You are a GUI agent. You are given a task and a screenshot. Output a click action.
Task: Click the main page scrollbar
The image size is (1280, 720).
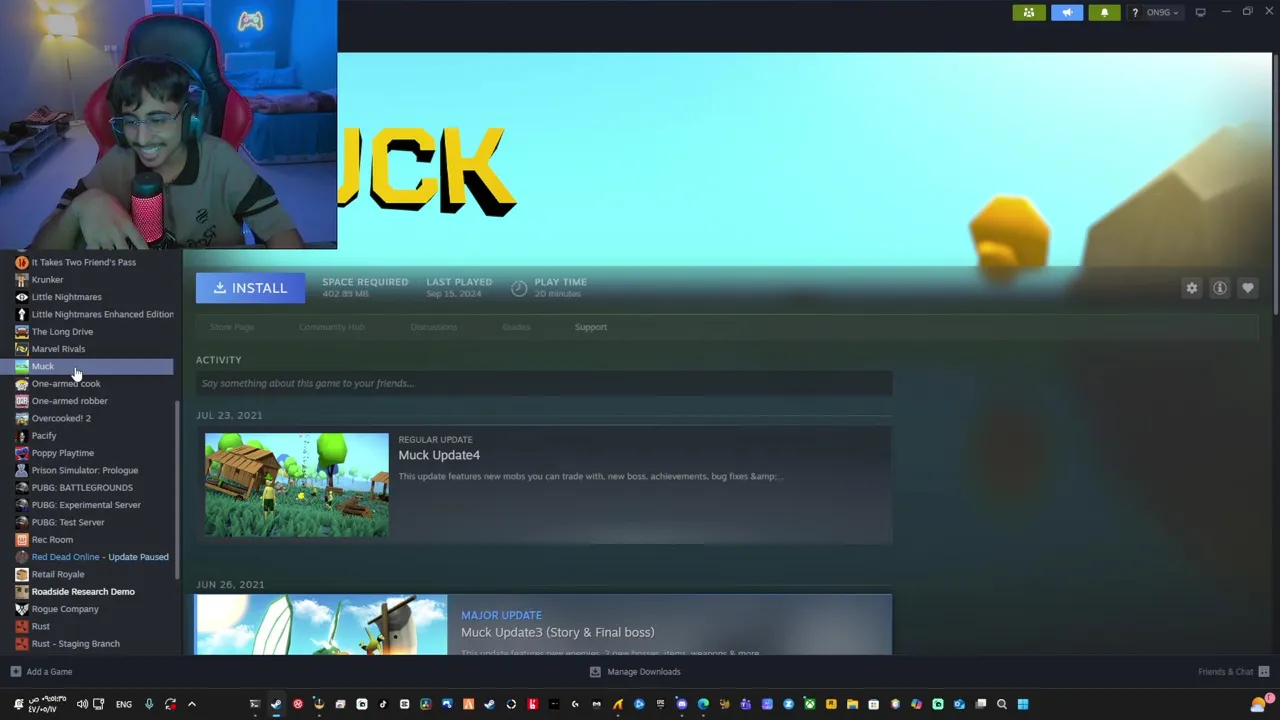[x=1275, y=185]
